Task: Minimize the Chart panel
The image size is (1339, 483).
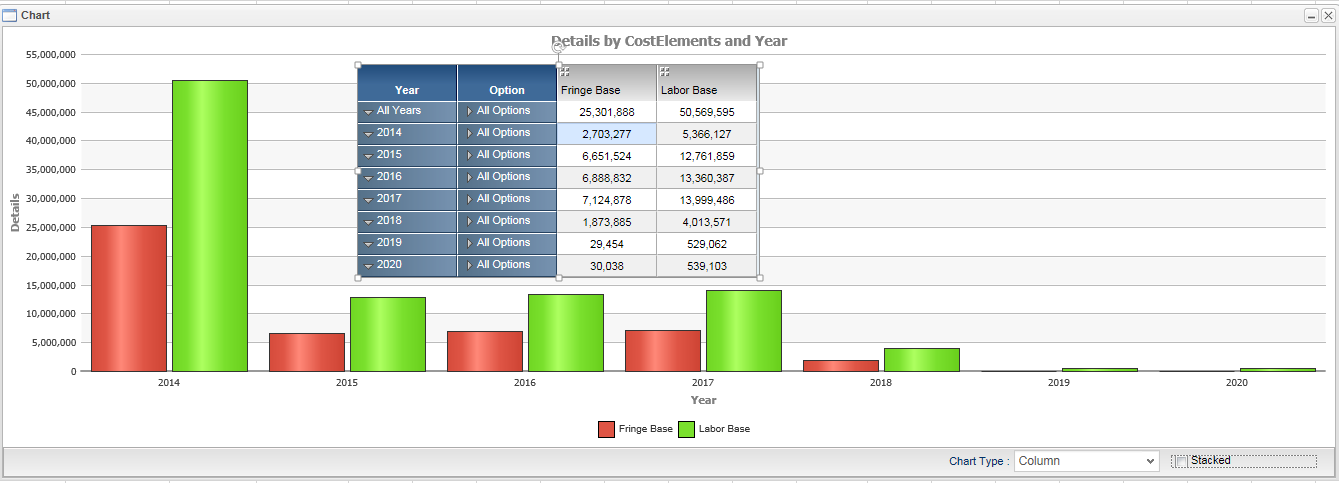Action: [x=1311, y=16]
